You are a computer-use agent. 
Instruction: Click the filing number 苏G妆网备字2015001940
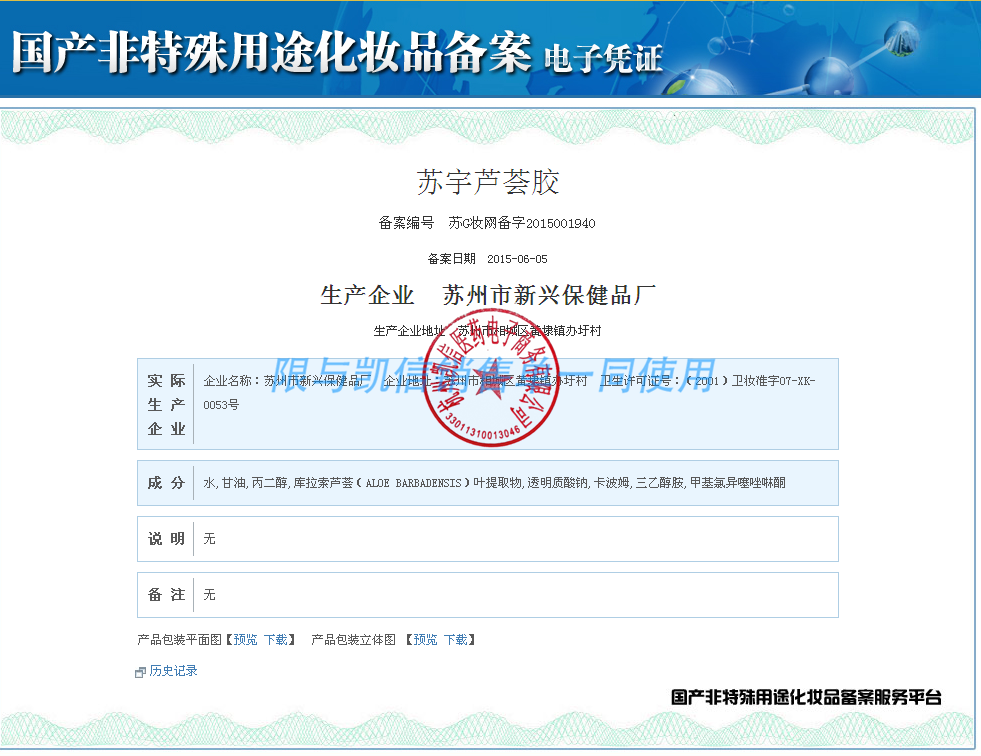[521, 223]
